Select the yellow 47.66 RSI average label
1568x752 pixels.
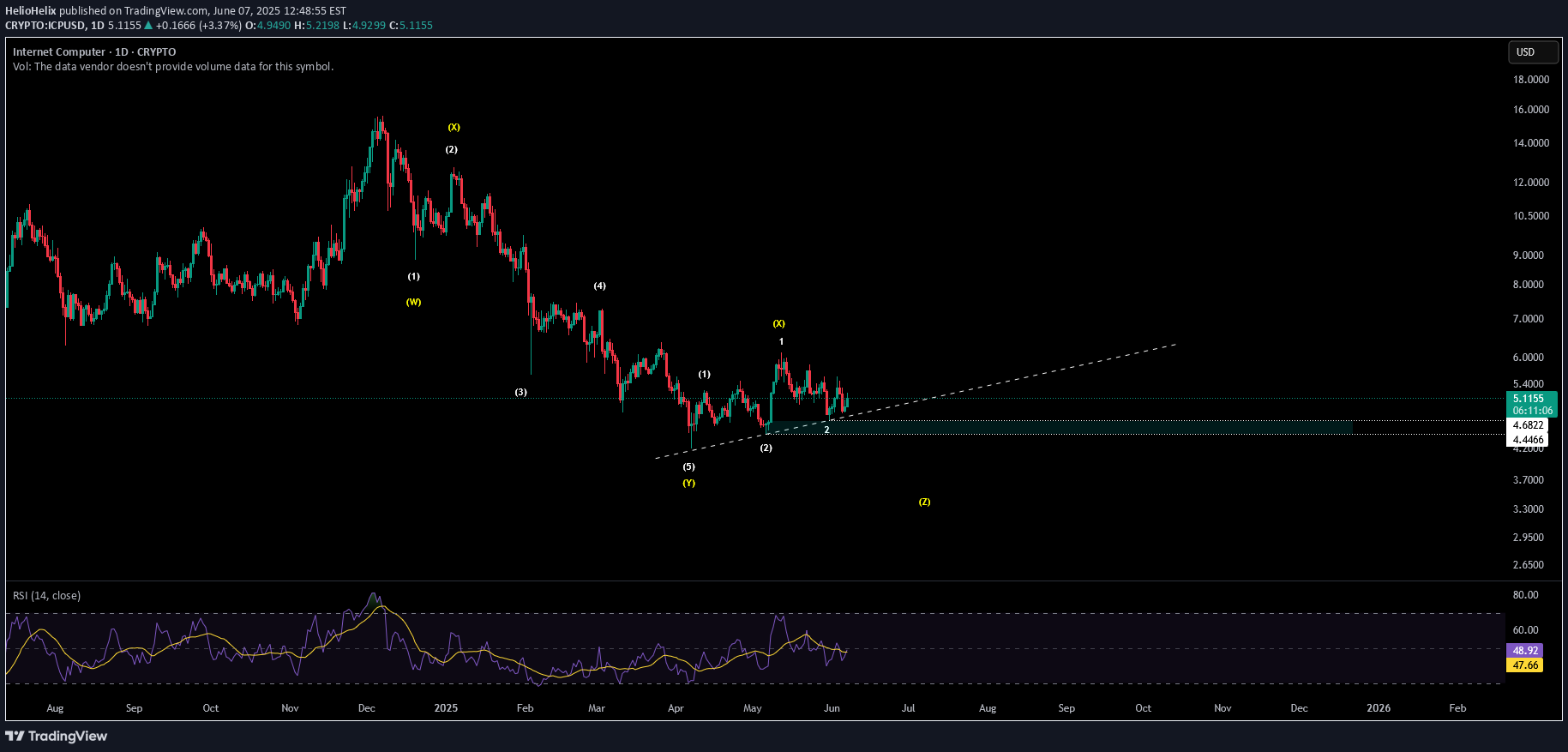click(x=1524, y=665)
